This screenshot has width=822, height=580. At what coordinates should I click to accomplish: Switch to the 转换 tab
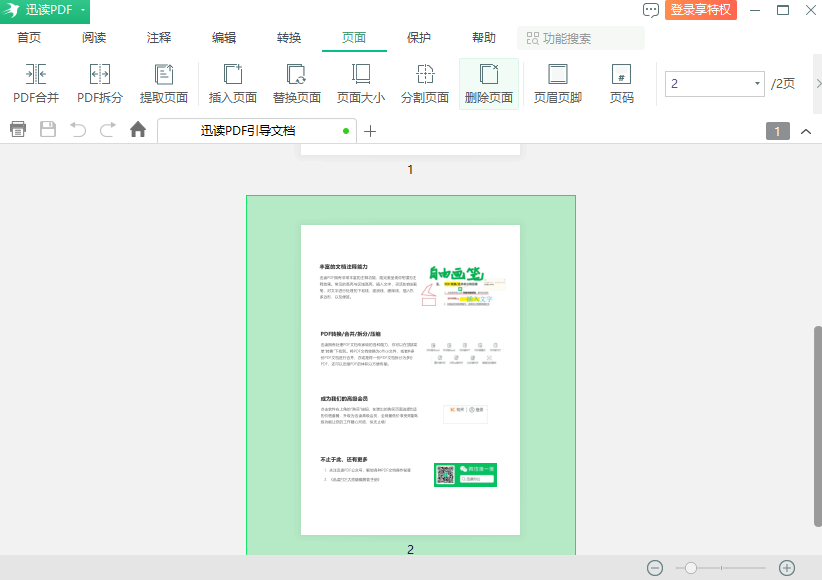click(289, 38)
